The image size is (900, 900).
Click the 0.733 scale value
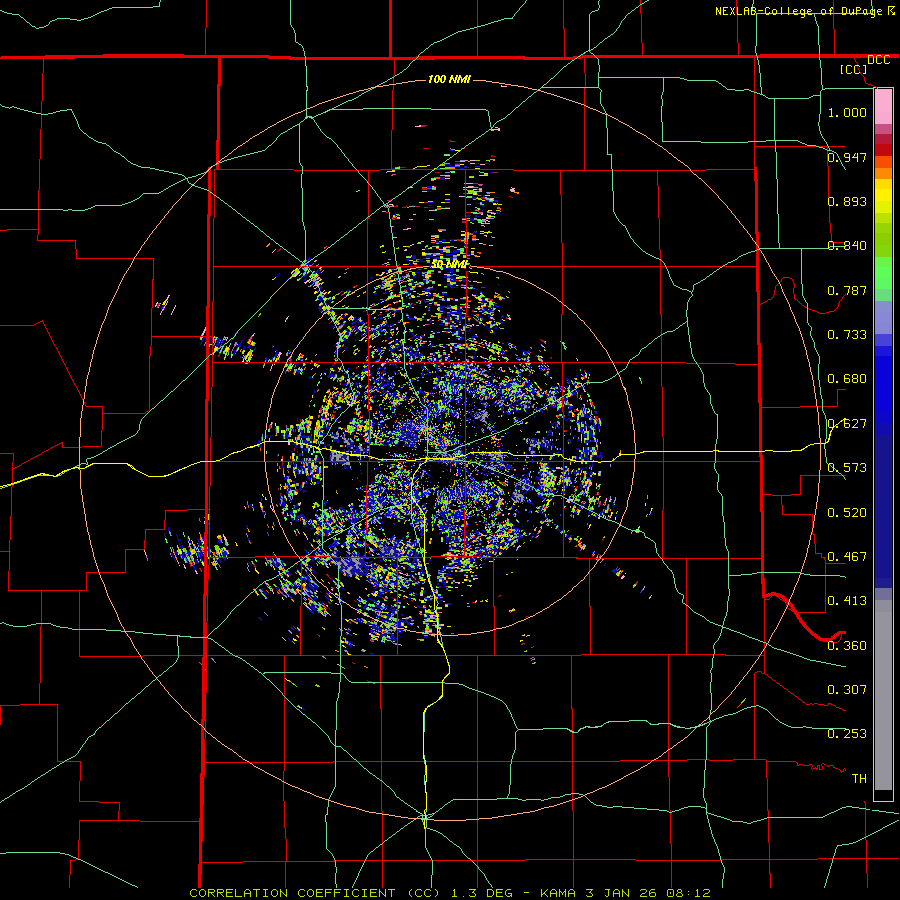click(847, 335)
